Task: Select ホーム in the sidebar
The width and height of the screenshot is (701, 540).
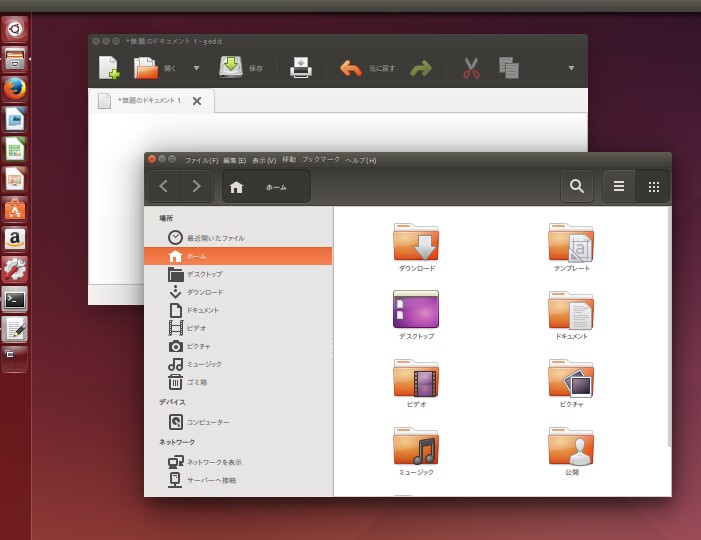Action: tap(238, 256)
